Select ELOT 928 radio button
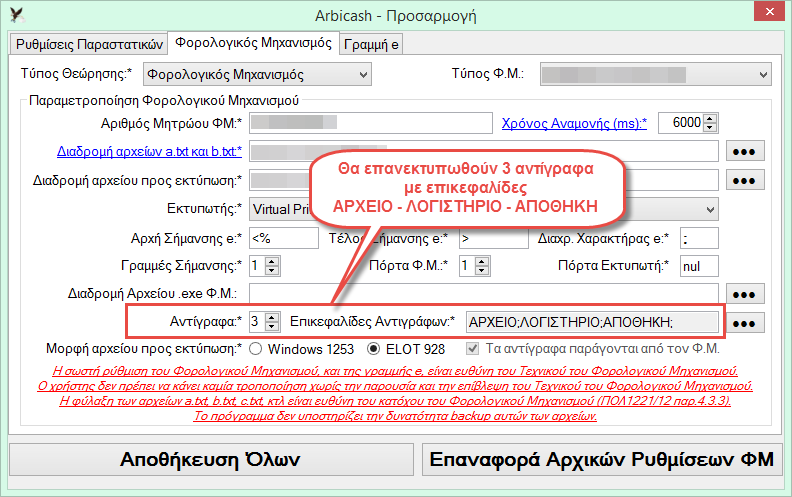 coord(374,349)
